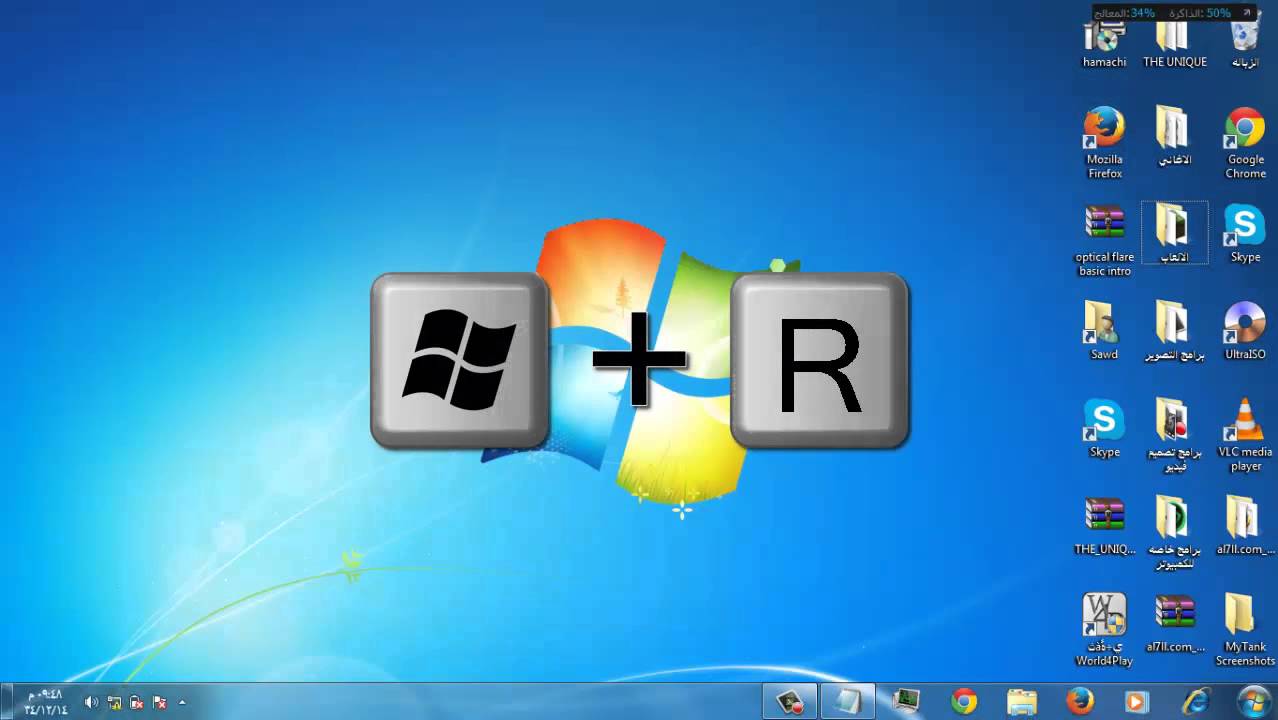Click the gadget's small arrow icon
The height and width of the screenshot is (720, 1278).
1247,12
